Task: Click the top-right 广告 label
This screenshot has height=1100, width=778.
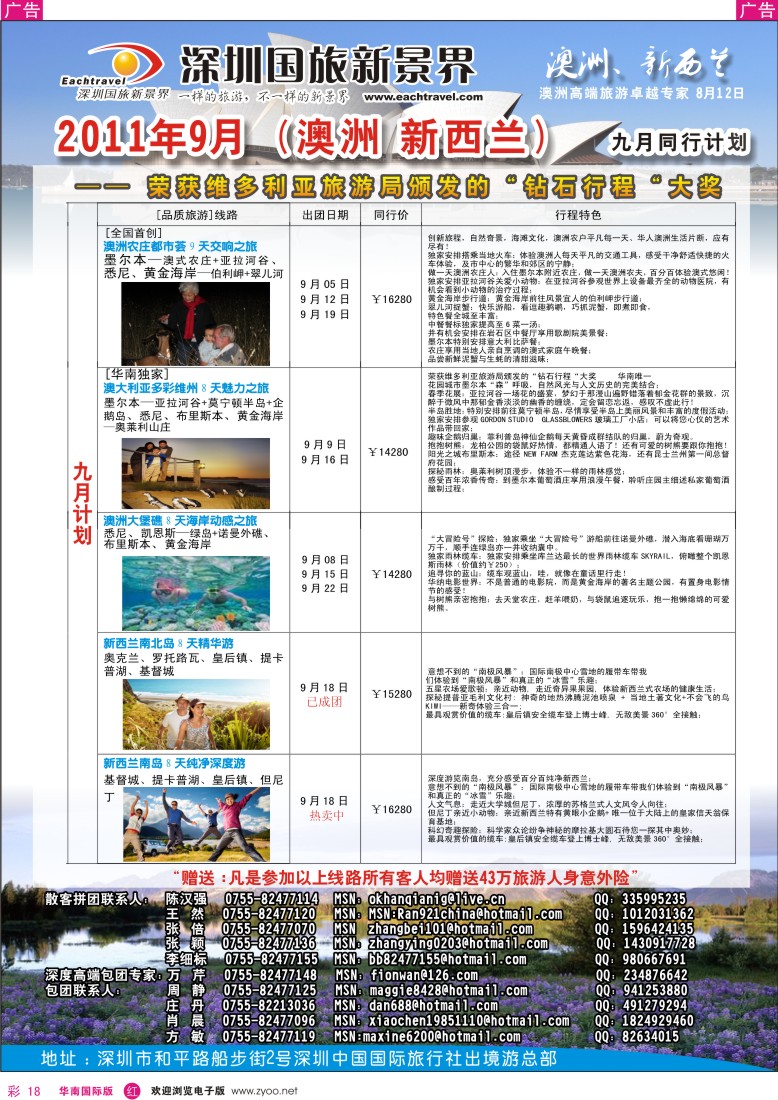Action: pos(756,10)
